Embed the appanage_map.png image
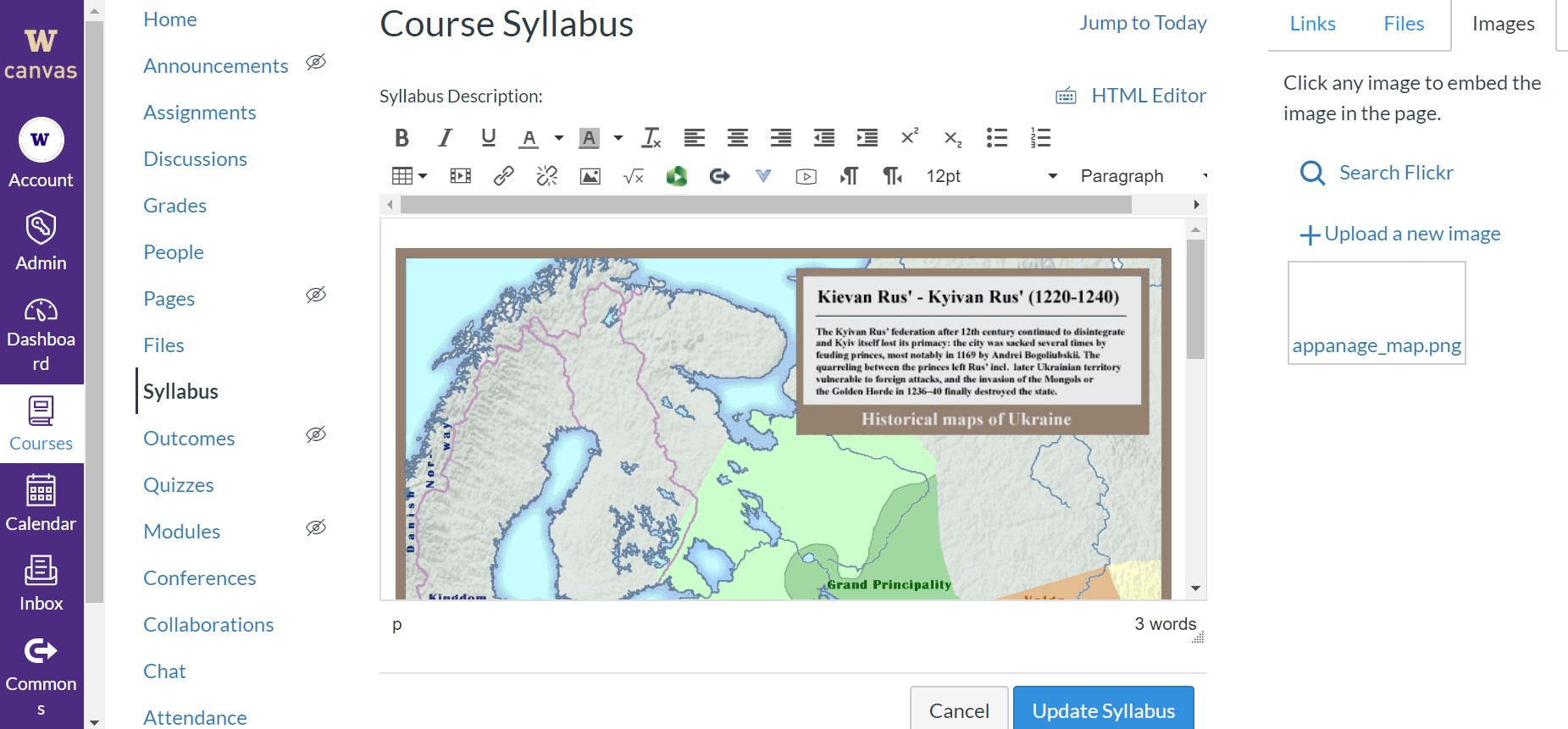 pos(1377,312)
